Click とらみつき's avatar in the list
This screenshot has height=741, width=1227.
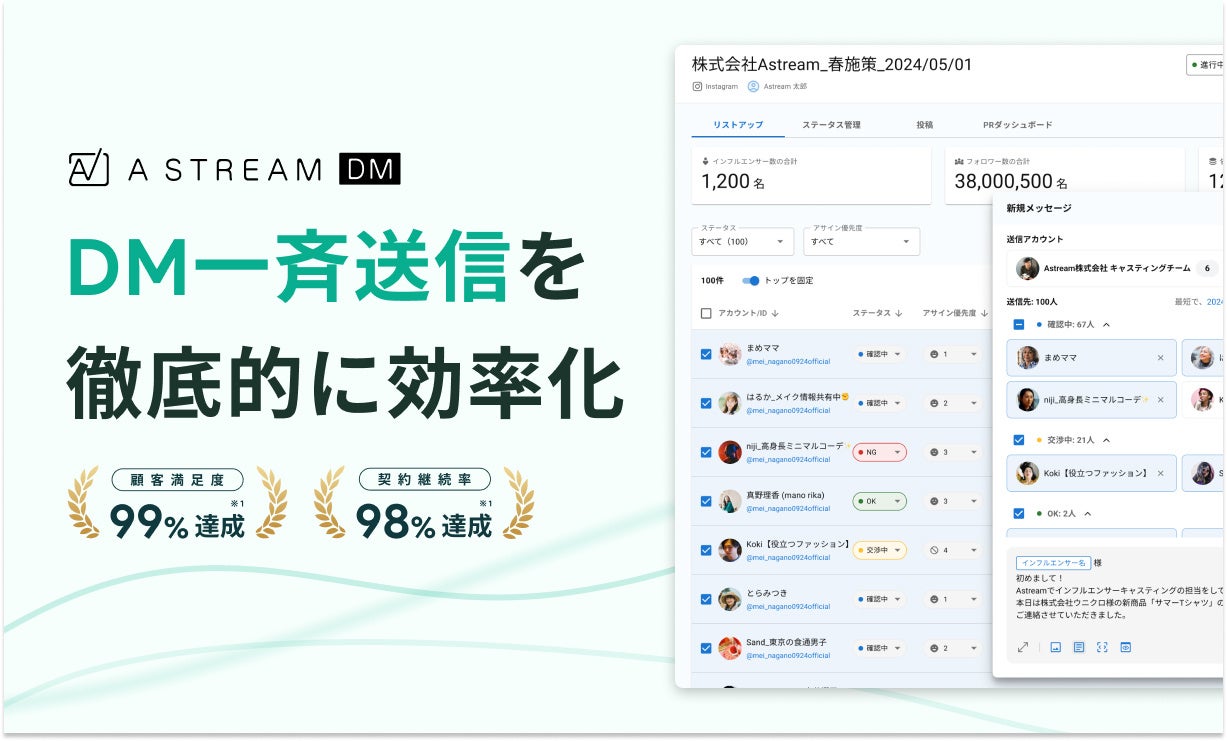[730, 599]
